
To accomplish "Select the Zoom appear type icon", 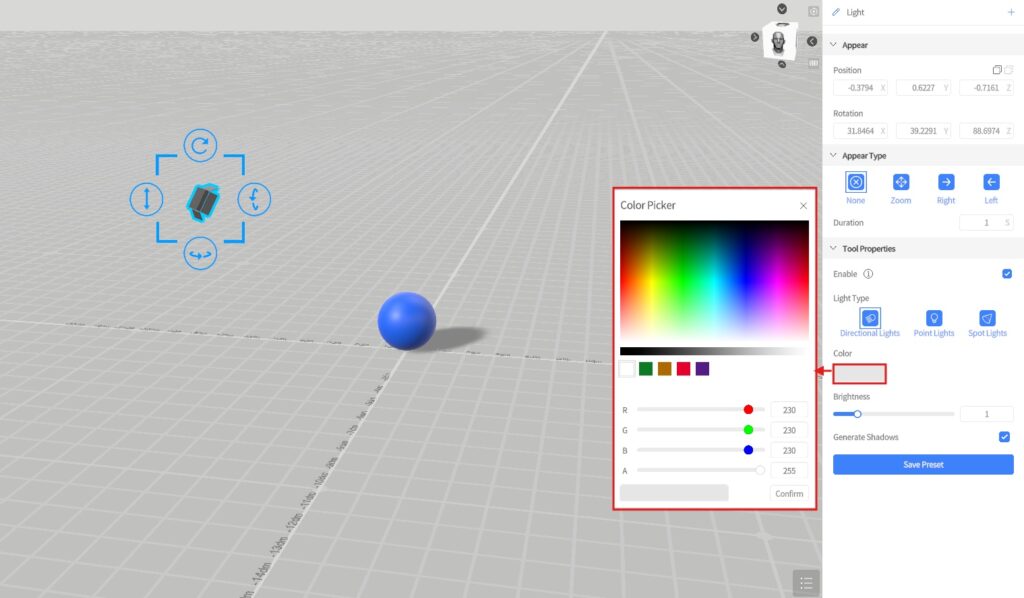I will click(x=900, y=182).
